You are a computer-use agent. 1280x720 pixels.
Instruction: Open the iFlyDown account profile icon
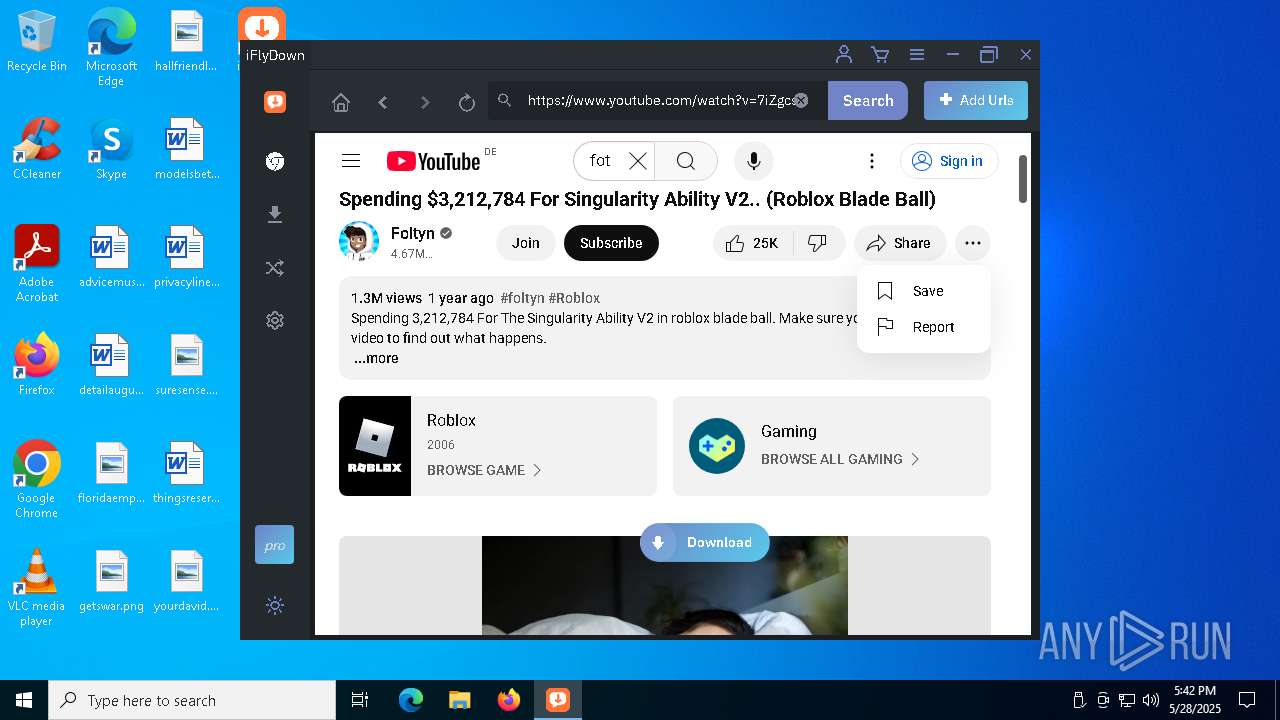(844, 55)
